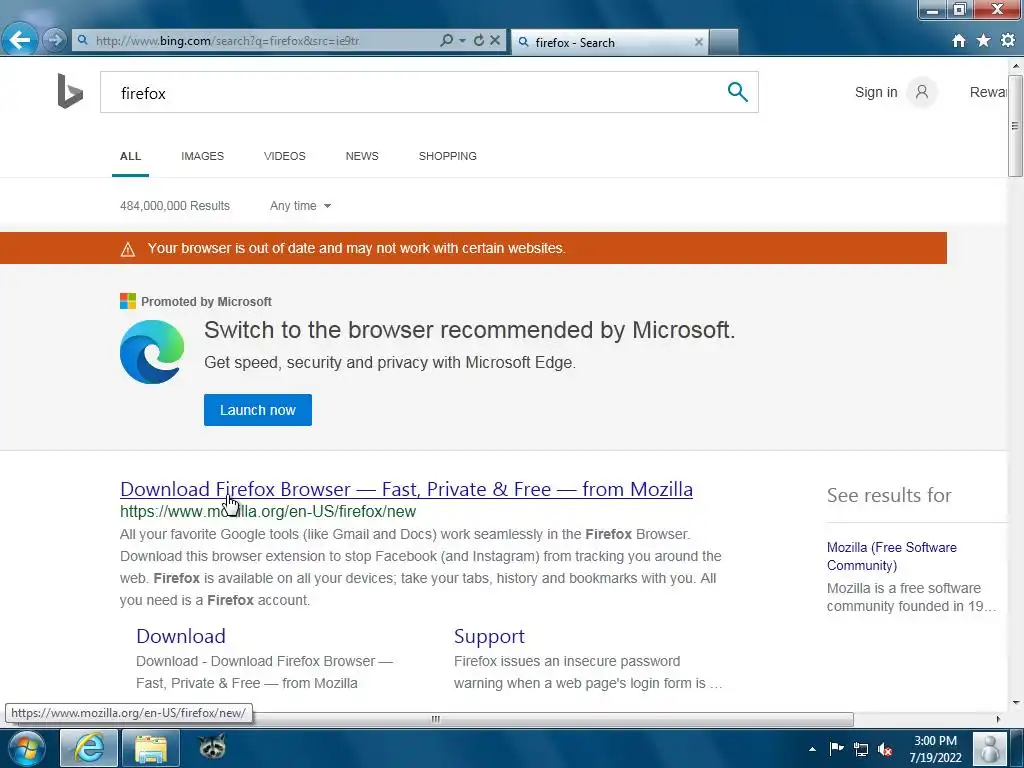Viewport: 1024px width, 768px height.
Task: Click the out-of-date browser warning banner
Action: click(473, 248)
